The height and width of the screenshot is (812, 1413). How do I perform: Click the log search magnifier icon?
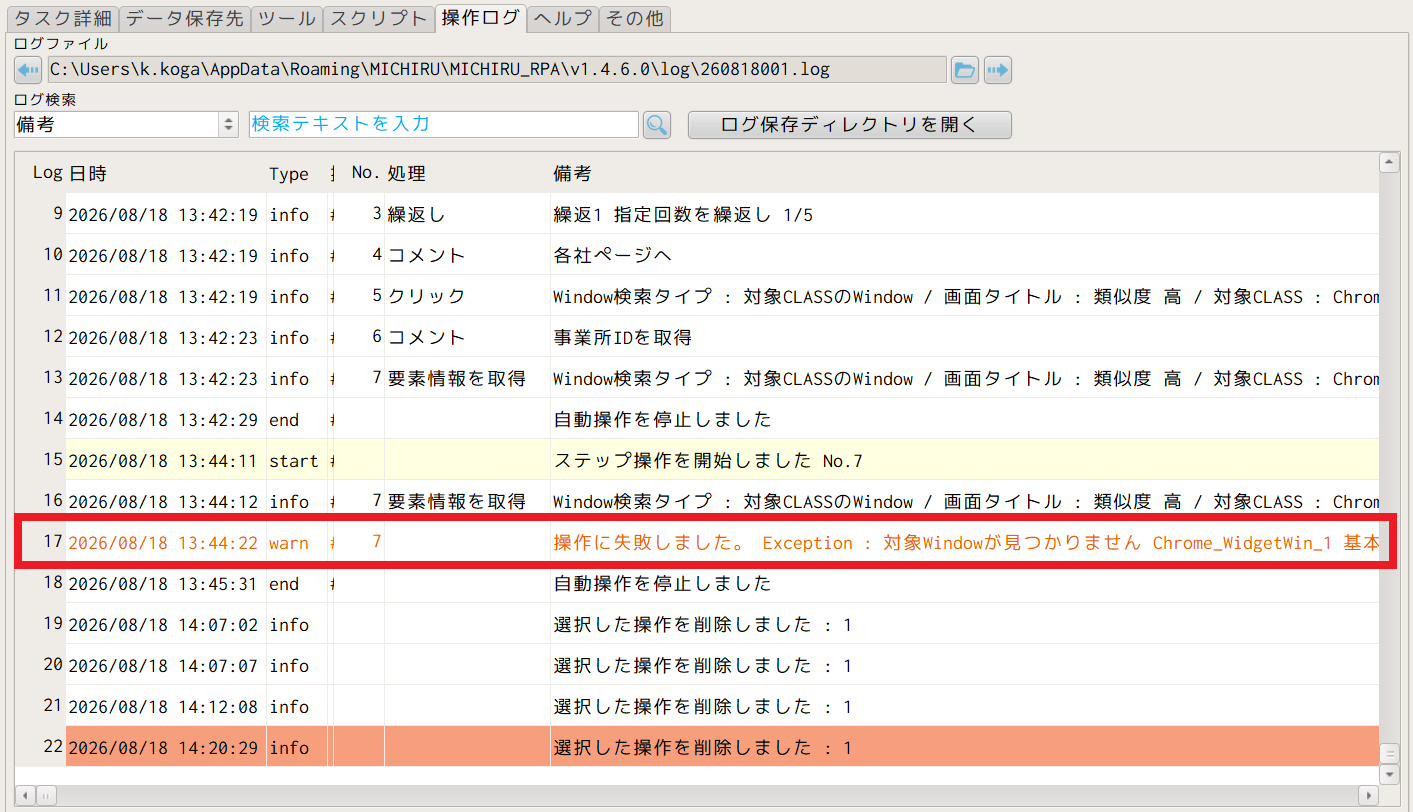pyautogui.click(x=656, y=125)
